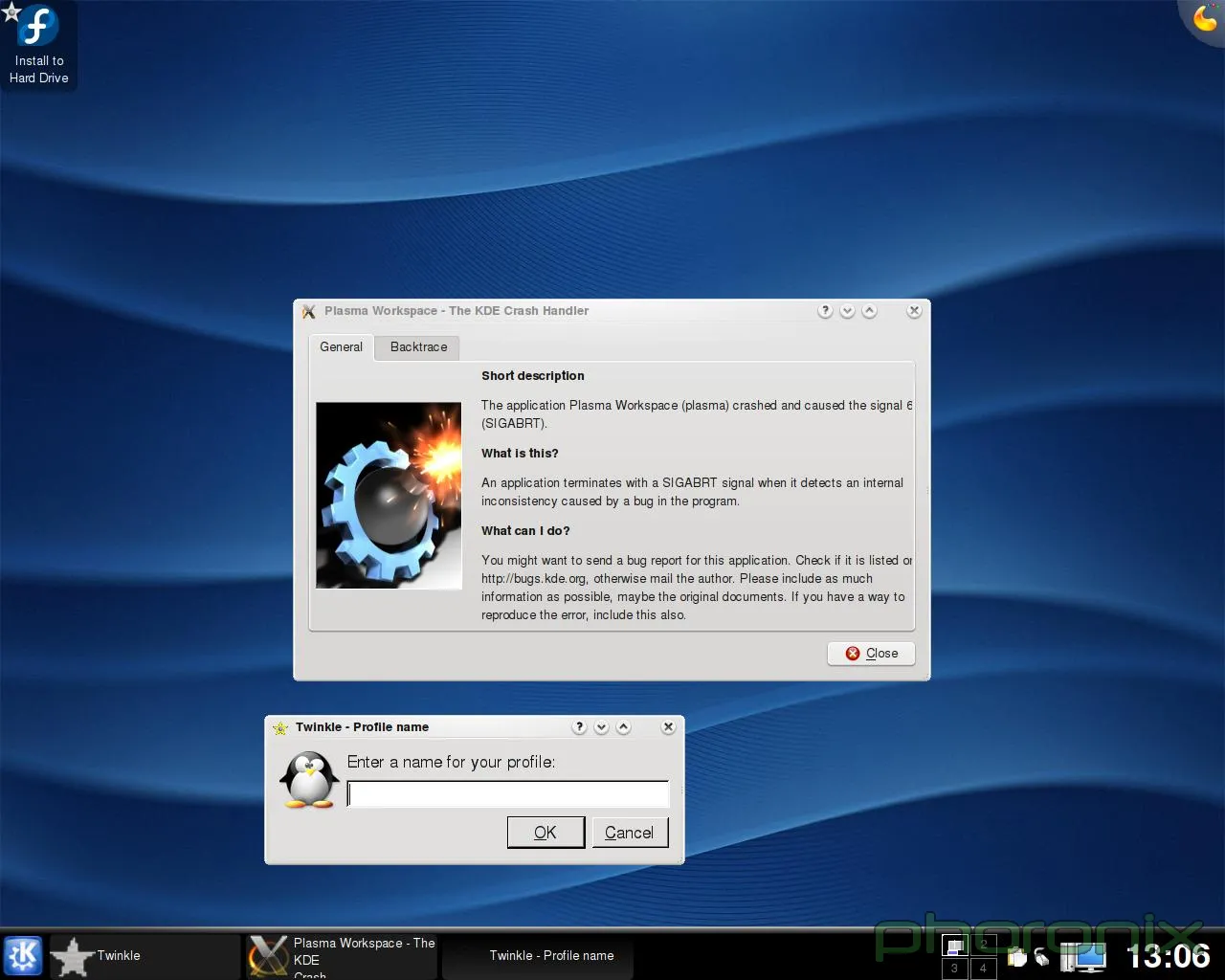Screen dimensions: 1225x980
Task: Open the network connection tray icon
Action: tap(1041, 956)
